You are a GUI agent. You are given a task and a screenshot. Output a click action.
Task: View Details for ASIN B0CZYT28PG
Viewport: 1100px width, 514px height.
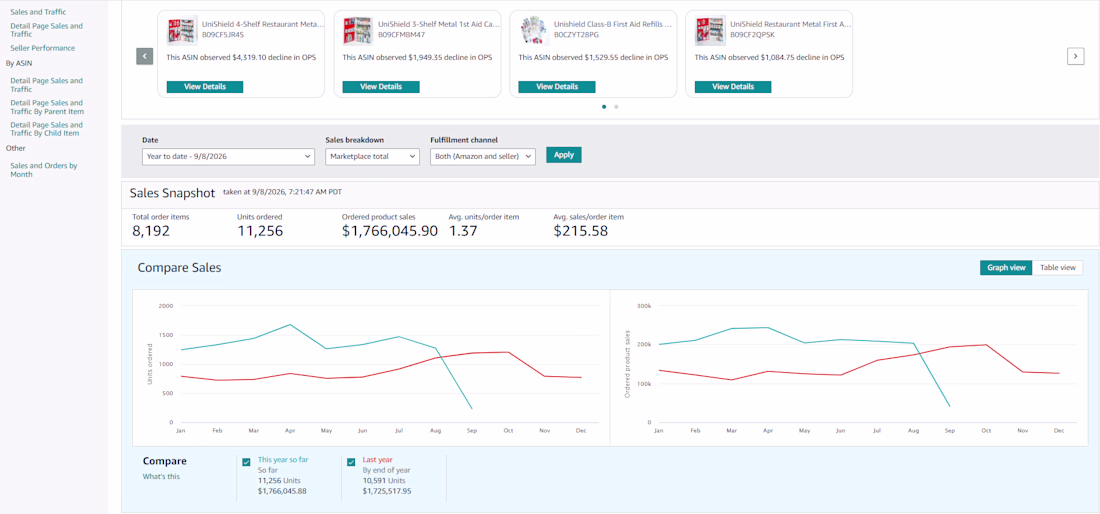click(557, 87)
